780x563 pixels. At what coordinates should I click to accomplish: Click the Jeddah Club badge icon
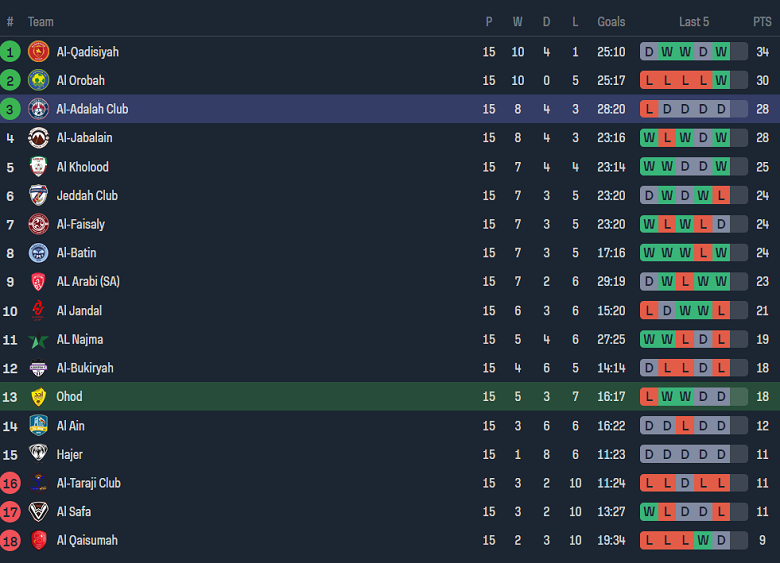38,196
